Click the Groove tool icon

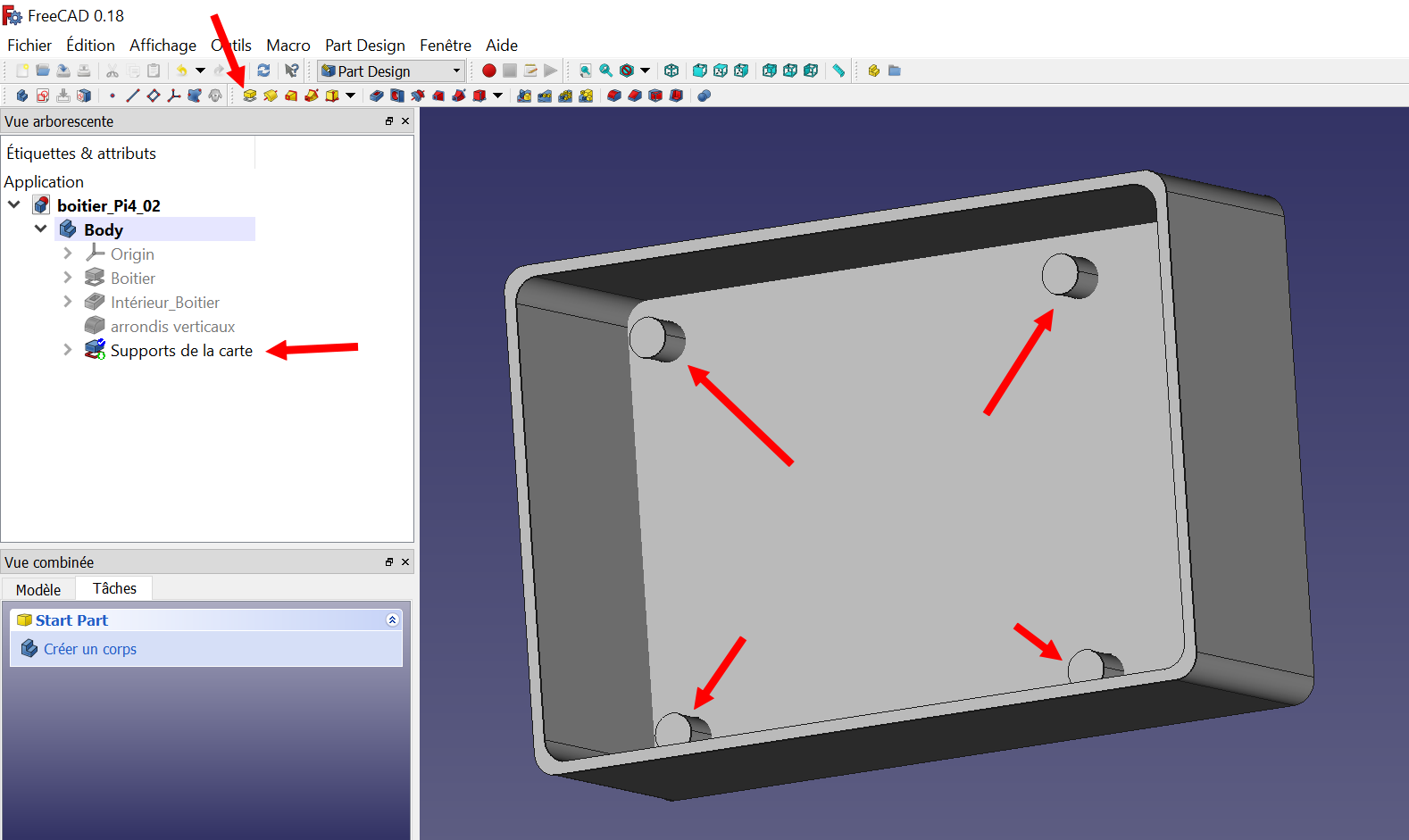pyautogui.click(x=418, y=96)
